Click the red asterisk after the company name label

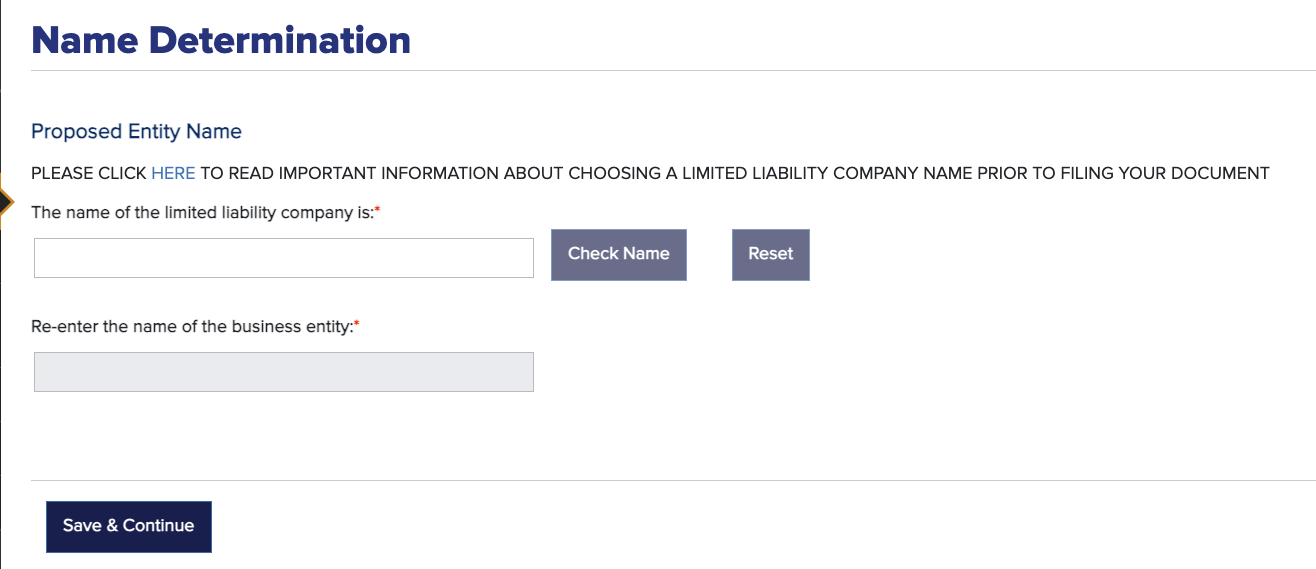[x=378, y=210]
